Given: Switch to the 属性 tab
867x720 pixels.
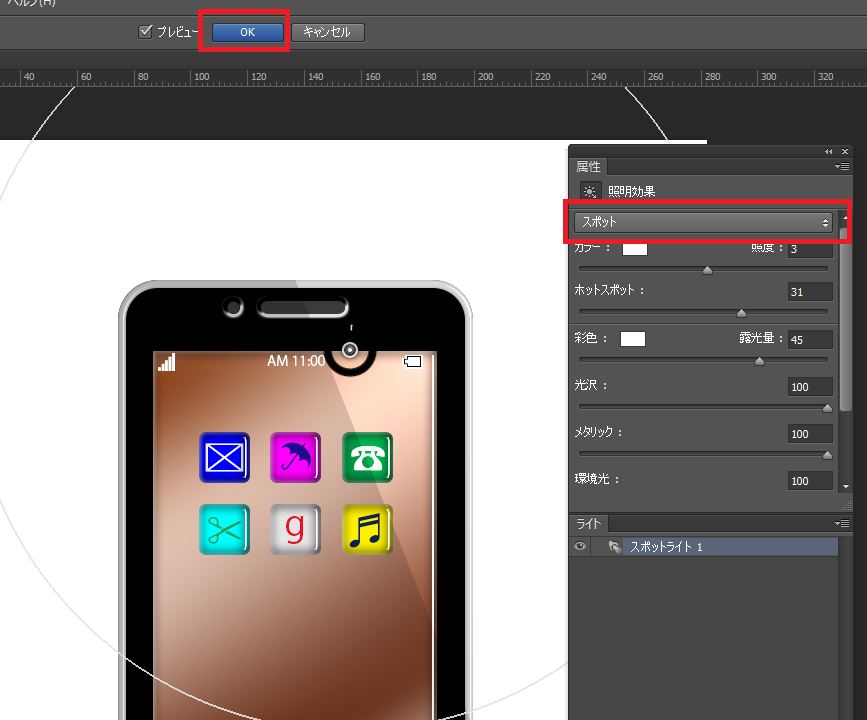Looking at the screenshot, I should pos(589,167).
